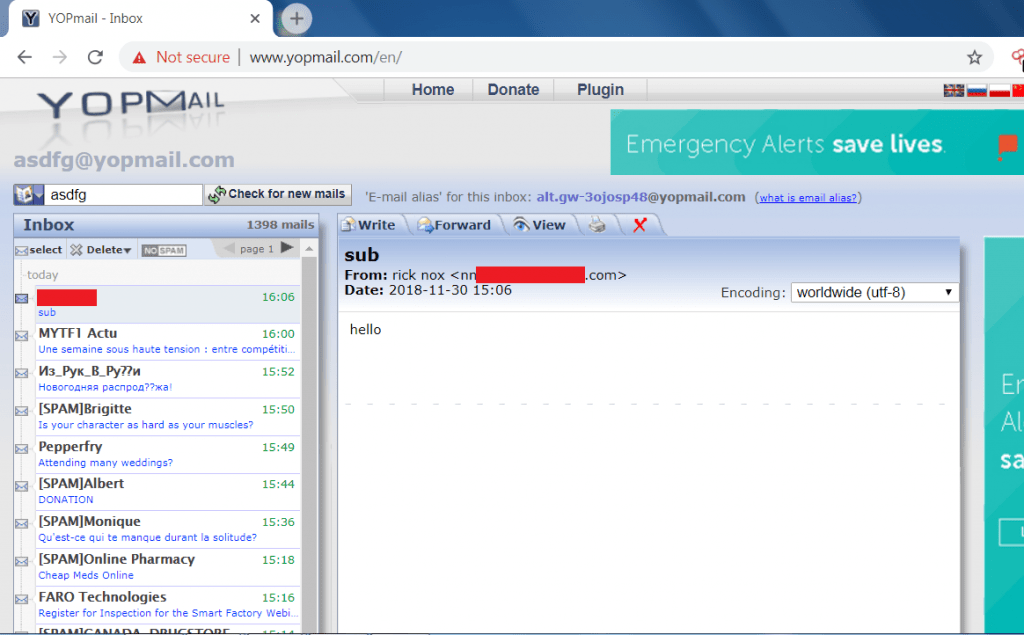
Task: Open the Encoding dropdown
Action: coord(874,292)
